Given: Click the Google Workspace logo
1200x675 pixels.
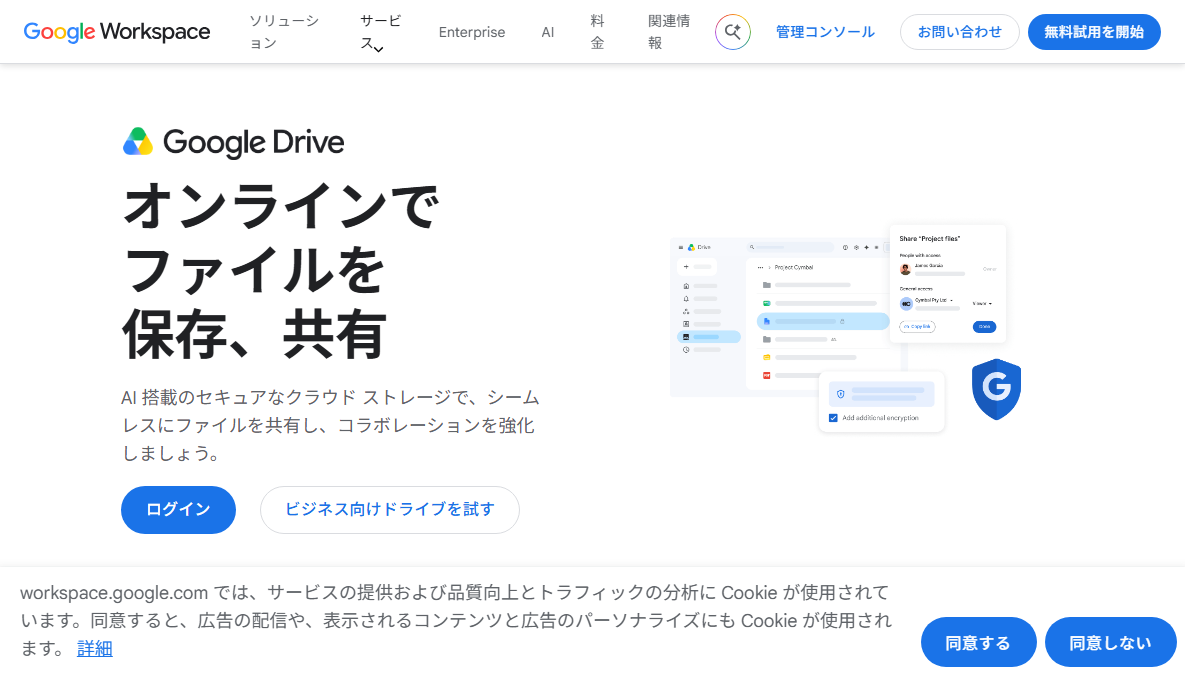Looking at the screenshot, I should coord(117,32).
